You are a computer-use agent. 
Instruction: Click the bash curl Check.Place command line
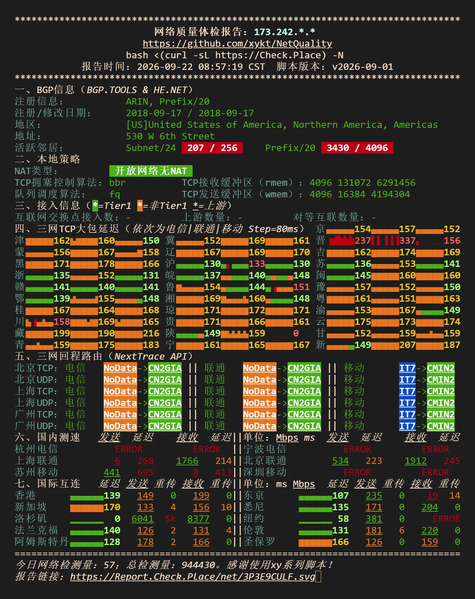(x=234, y=55)
